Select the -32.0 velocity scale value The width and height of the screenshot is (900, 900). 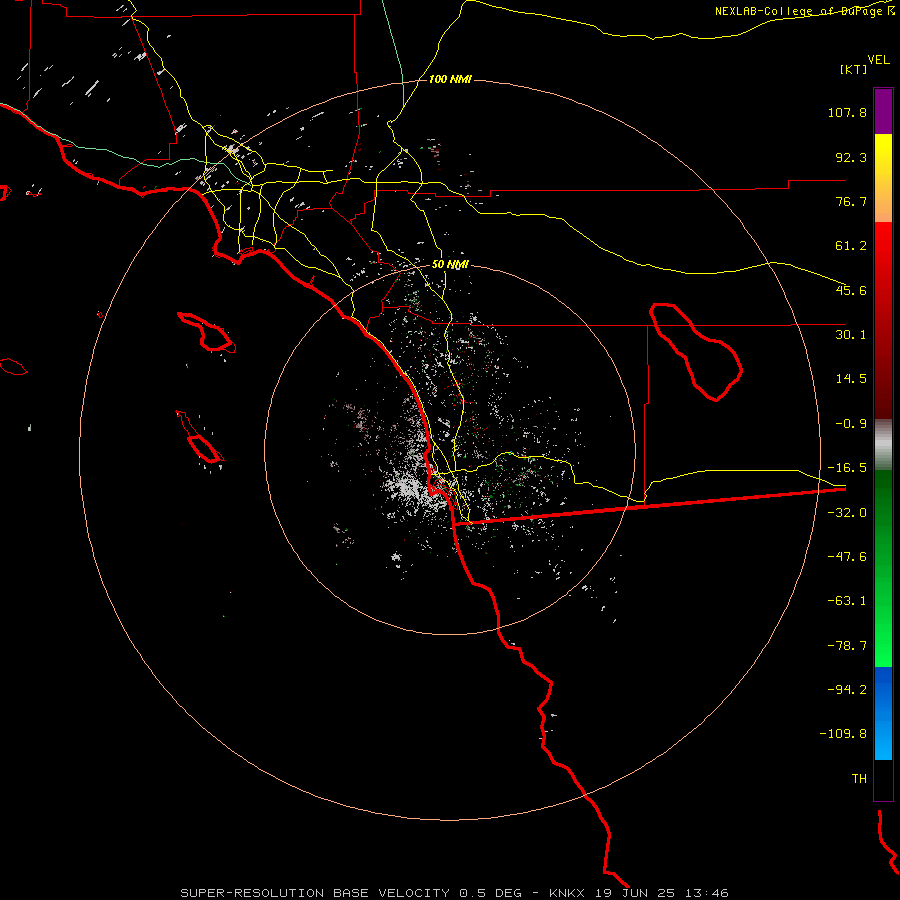coord(847,513)
